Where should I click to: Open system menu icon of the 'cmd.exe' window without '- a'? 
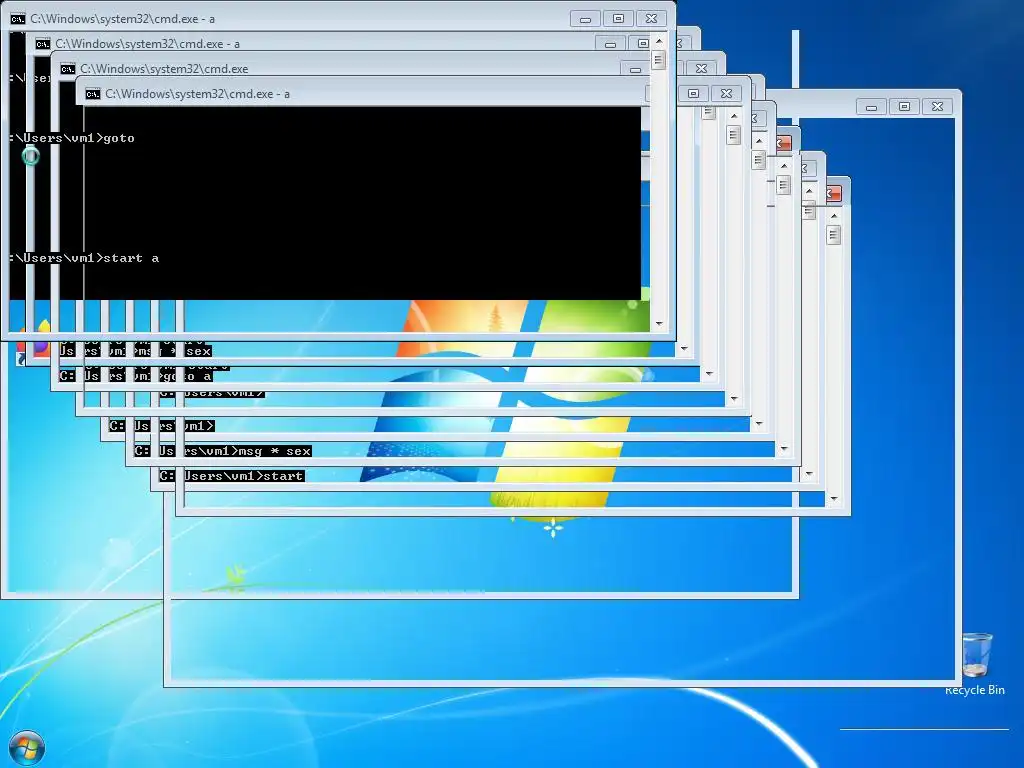[67, 69]
